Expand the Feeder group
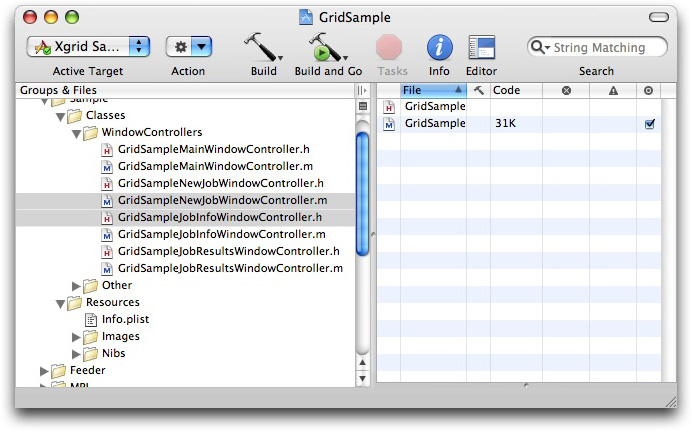Image resolution: width=692 pixels, height=433 pixels. point(44,371)
